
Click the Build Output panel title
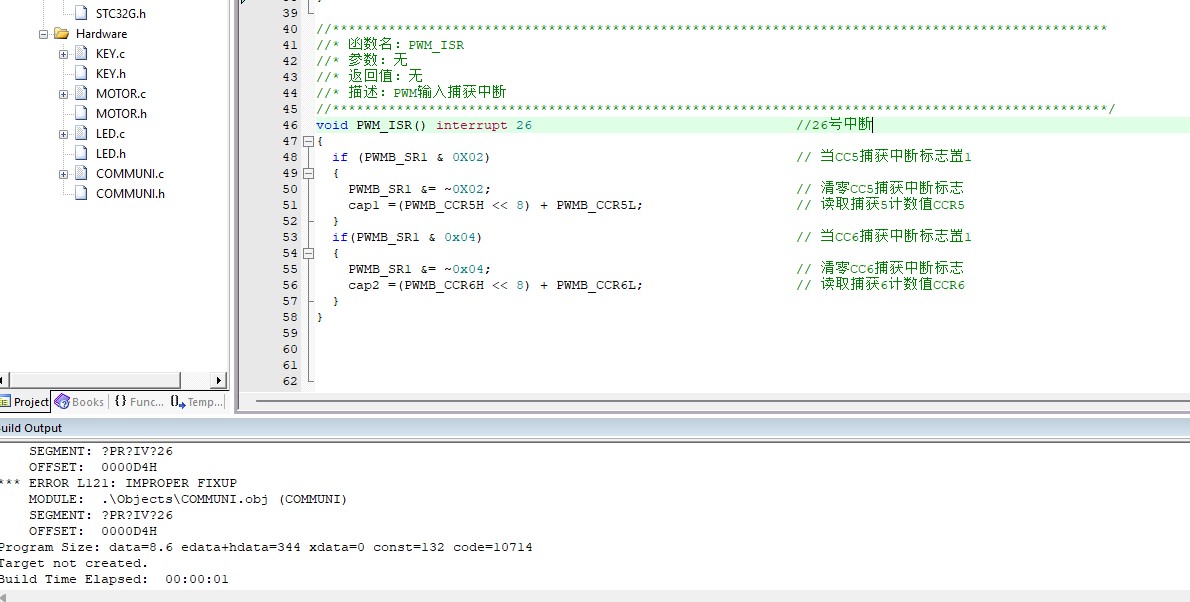coord(32,428)
